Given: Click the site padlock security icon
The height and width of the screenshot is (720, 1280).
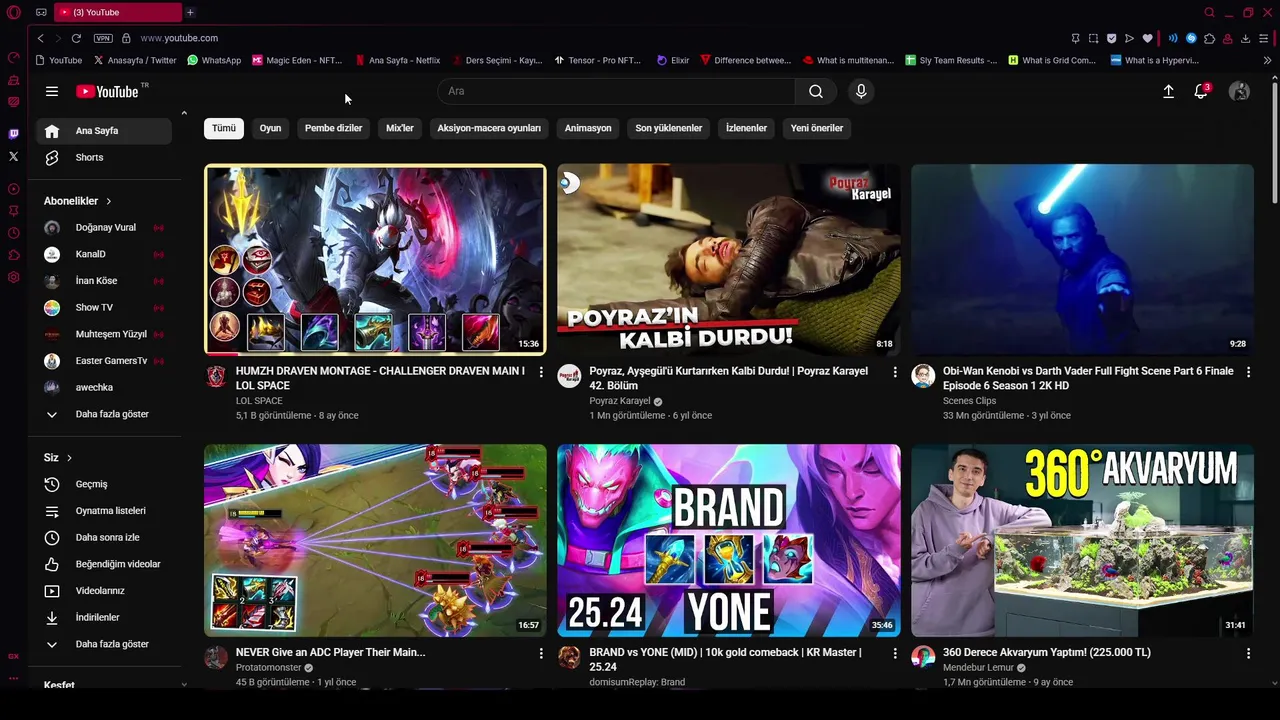Looking at the screenshot, I should 126,38.
